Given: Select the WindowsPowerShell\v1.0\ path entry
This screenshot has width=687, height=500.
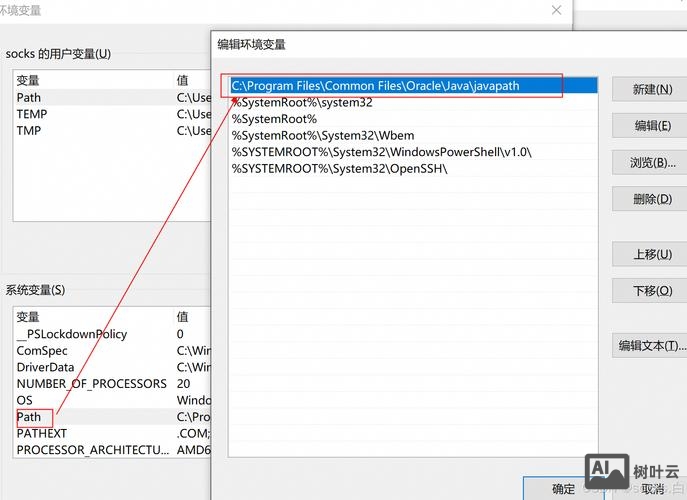Looking at the screenshot, I should (x=382, y=152).
